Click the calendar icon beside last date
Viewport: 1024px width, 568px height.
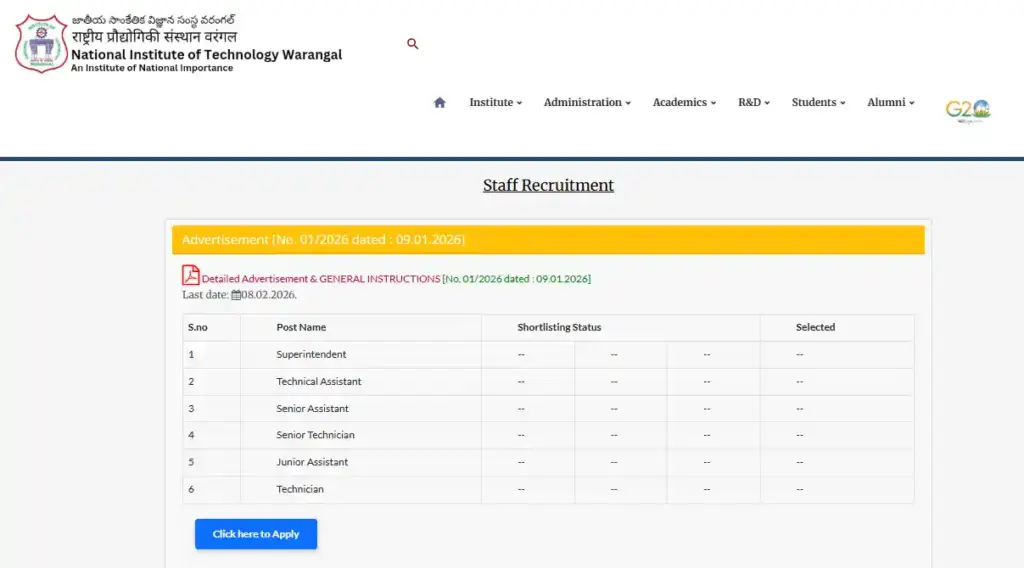point(237,295)
